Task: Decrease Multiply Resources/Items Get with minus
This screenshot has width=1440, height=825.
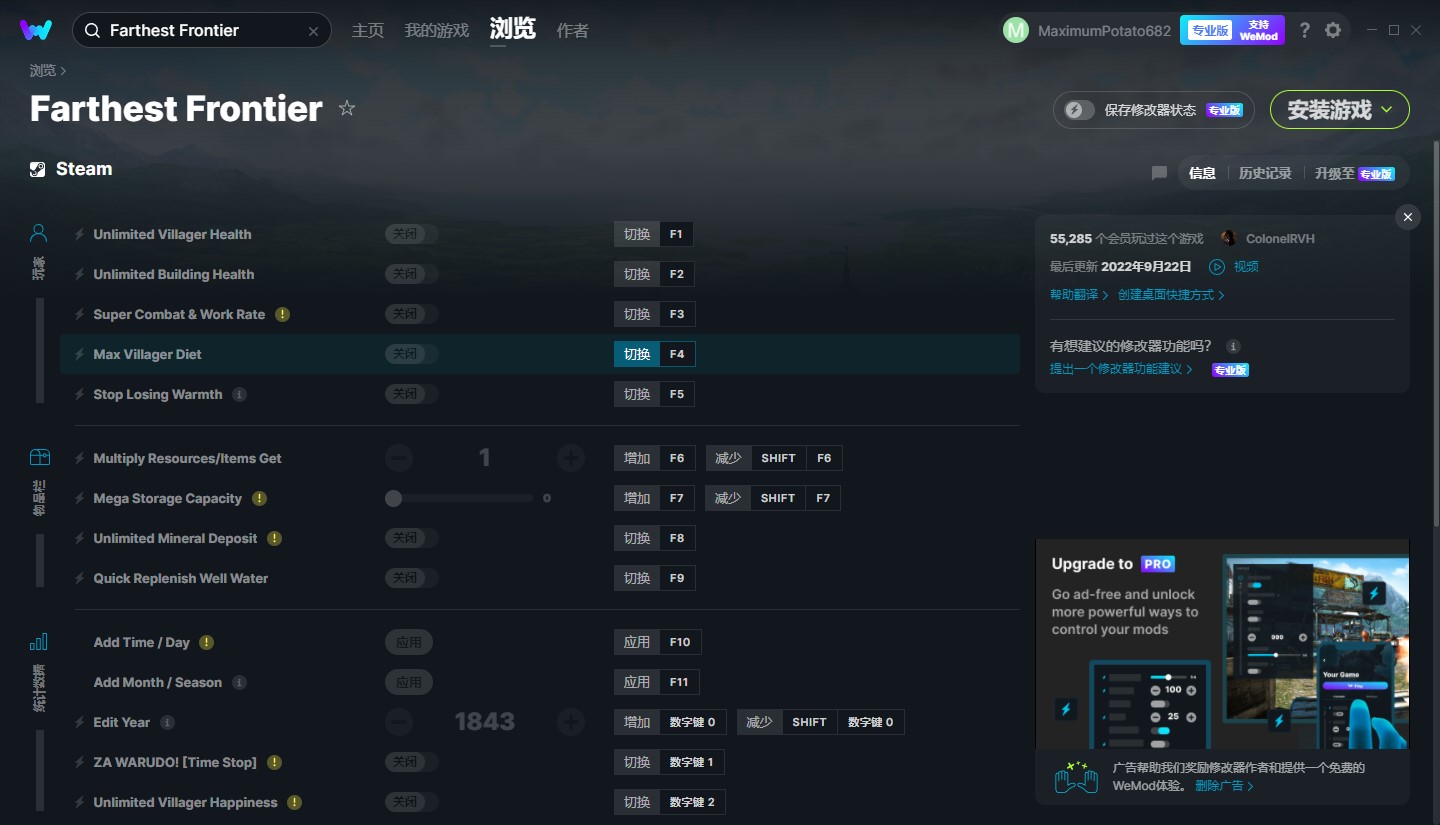Action: pos(399,458)
